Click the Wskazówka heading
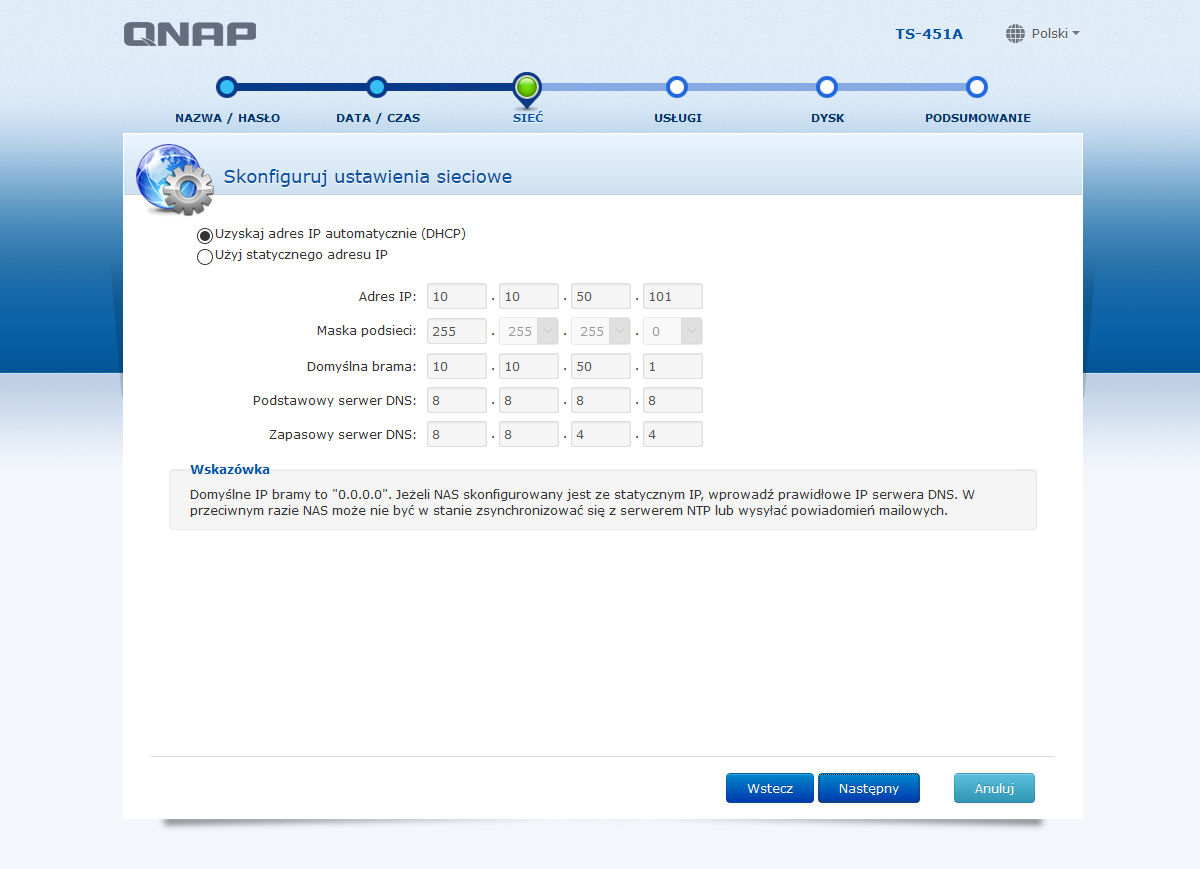 230,469
